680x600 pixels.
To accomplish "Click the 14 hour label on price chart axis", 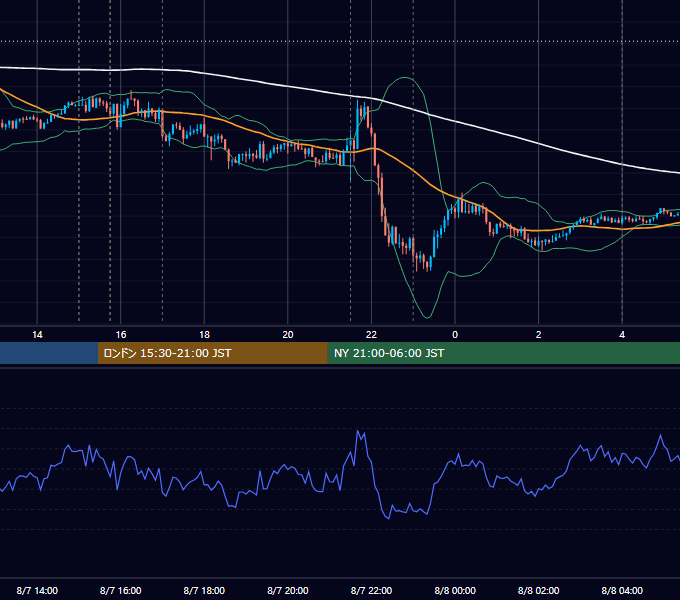I will click(x=37, y=335).
